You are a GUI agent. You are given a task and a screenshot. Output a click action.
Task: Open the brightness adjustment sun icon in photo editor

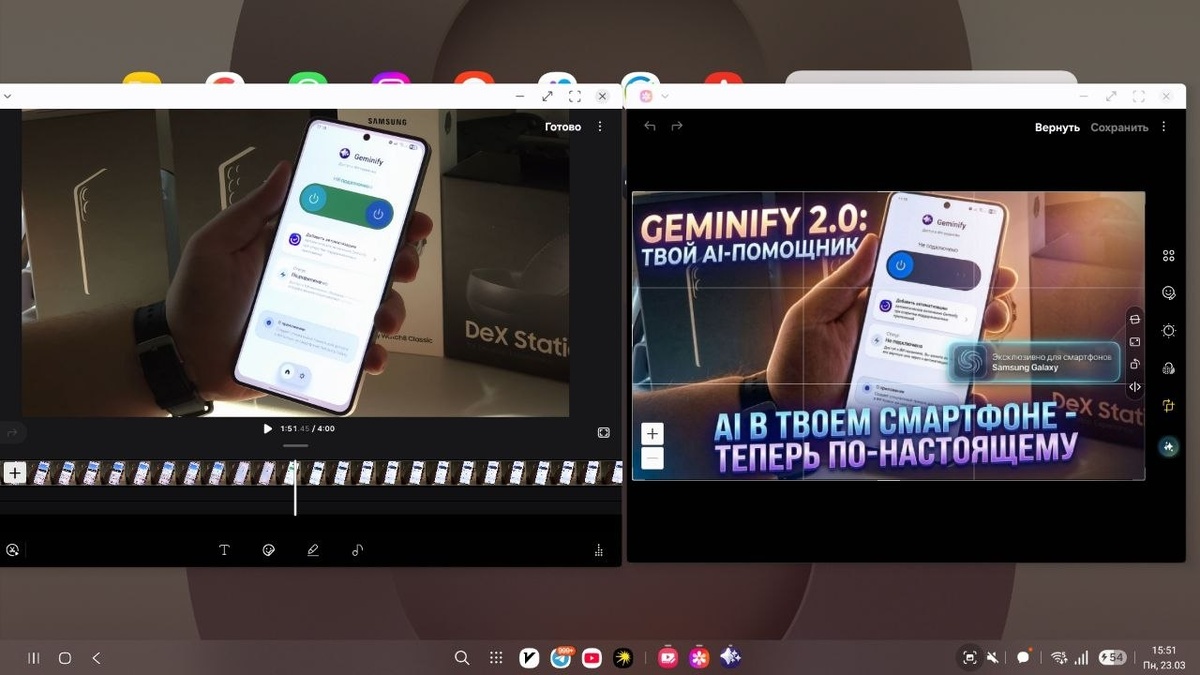pos(1168,329)
